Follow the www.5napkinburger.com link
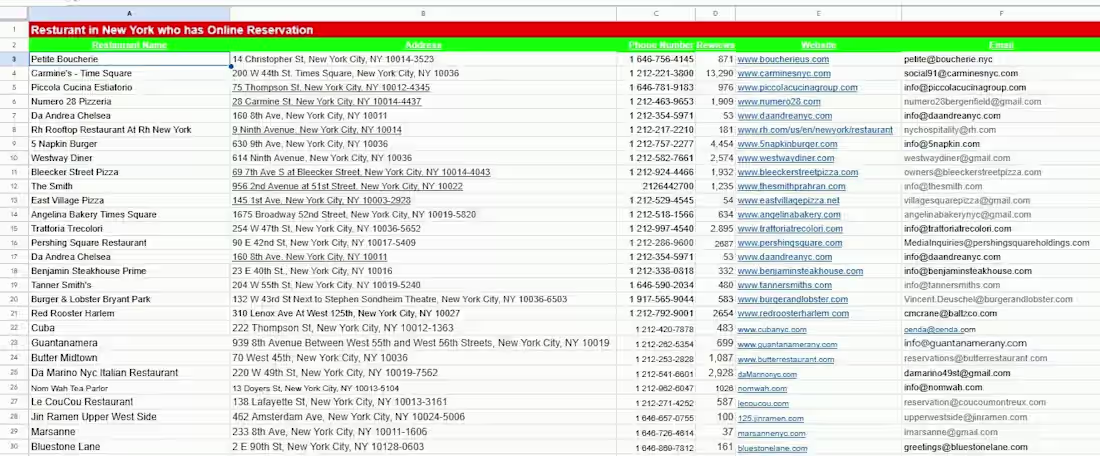The height and width of the screenshot is (456, 1100). [x=787, y=144]
